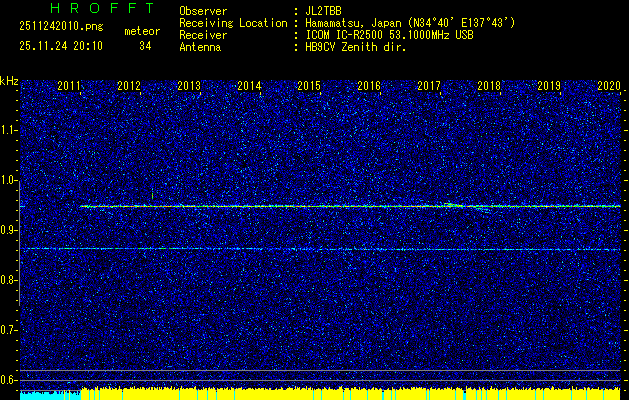Select the 2014 time axis label
The height and width of the screenshot is (400, 629).
[x=249, y=87]
